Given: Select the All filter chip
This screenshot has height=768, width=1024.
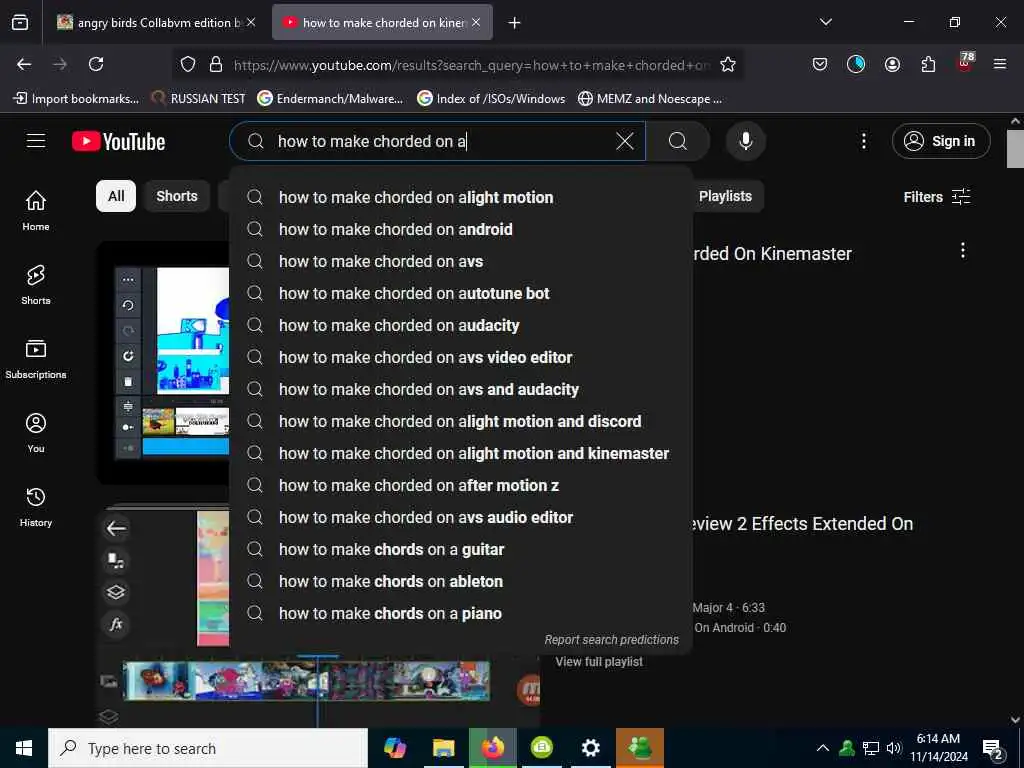Looking at the screenshot, I should (116, 196).
